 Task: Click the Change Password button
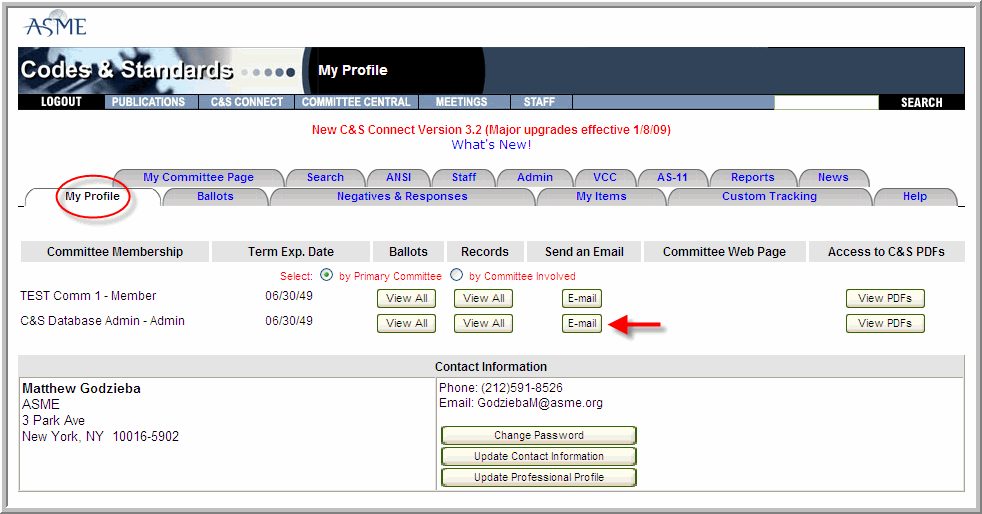(x=539, y=435)
